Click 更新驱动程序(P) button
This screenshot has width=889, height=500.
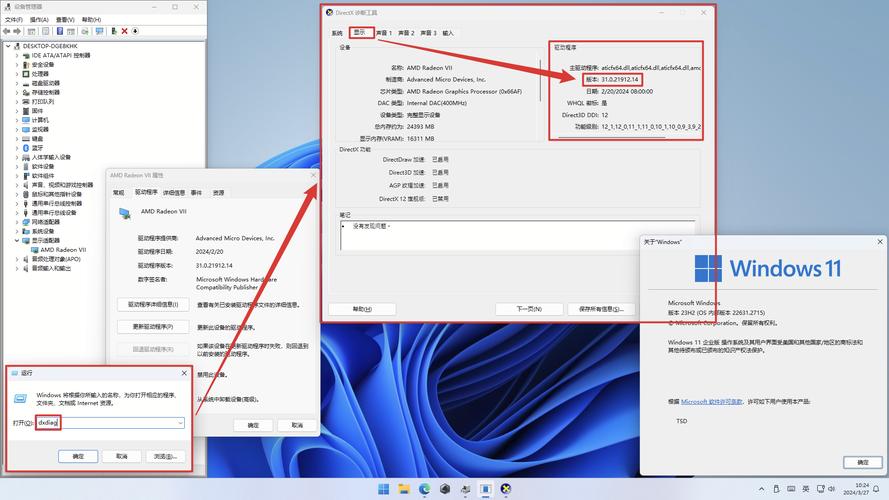click(153, 327)
